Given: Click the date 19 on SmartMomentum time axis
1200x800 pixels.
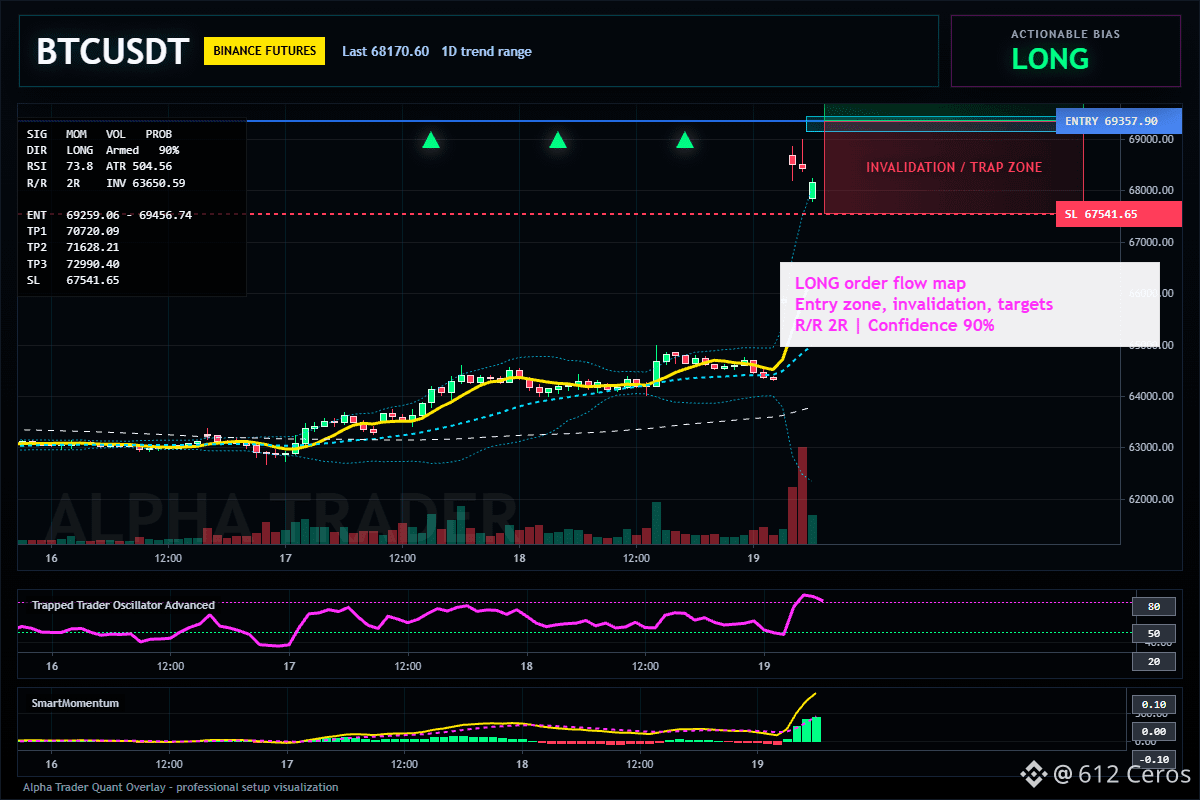Looking at the screenshot, I should (x=757, y=764).
